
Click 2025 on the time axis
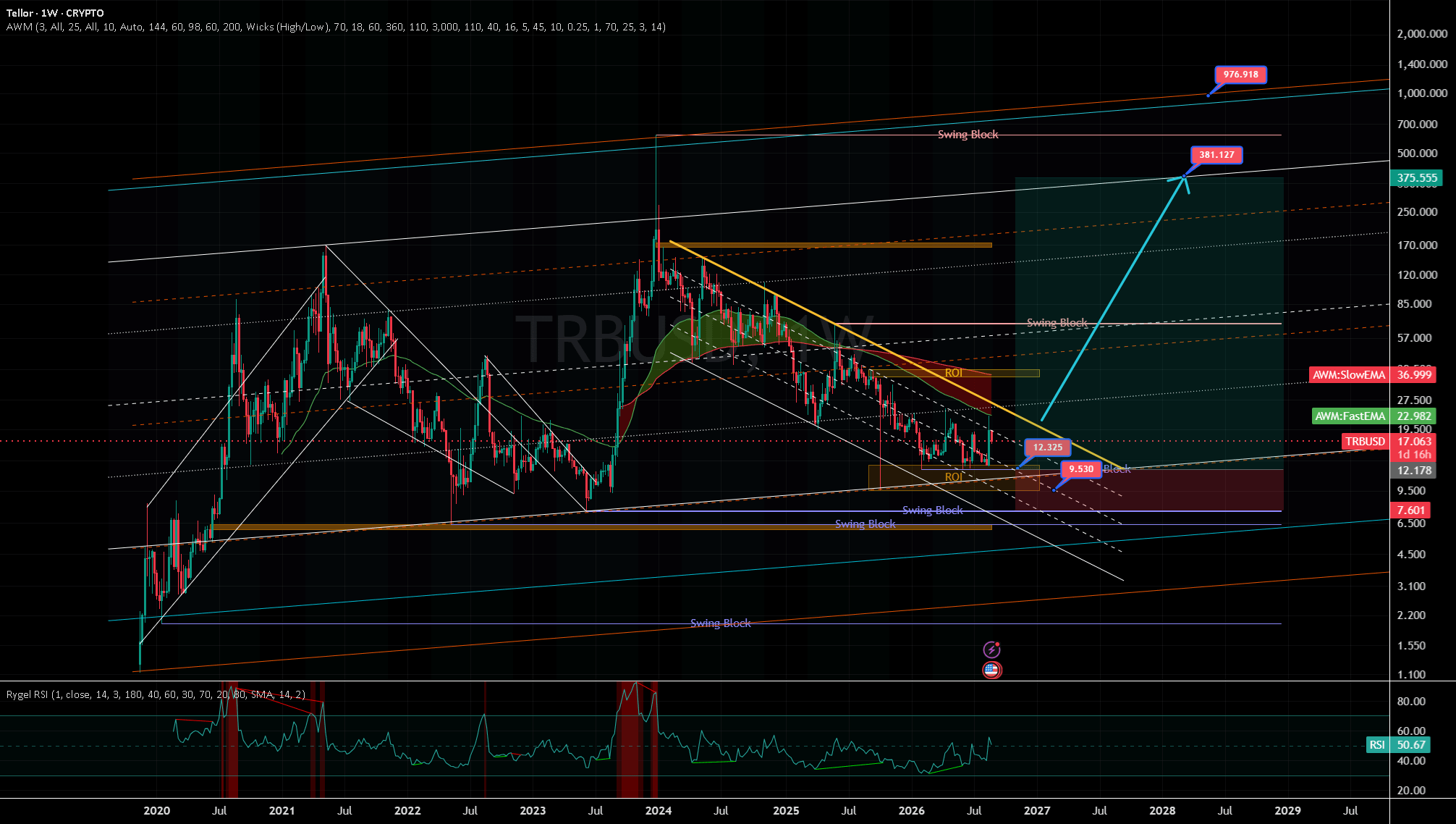[786, 811]
